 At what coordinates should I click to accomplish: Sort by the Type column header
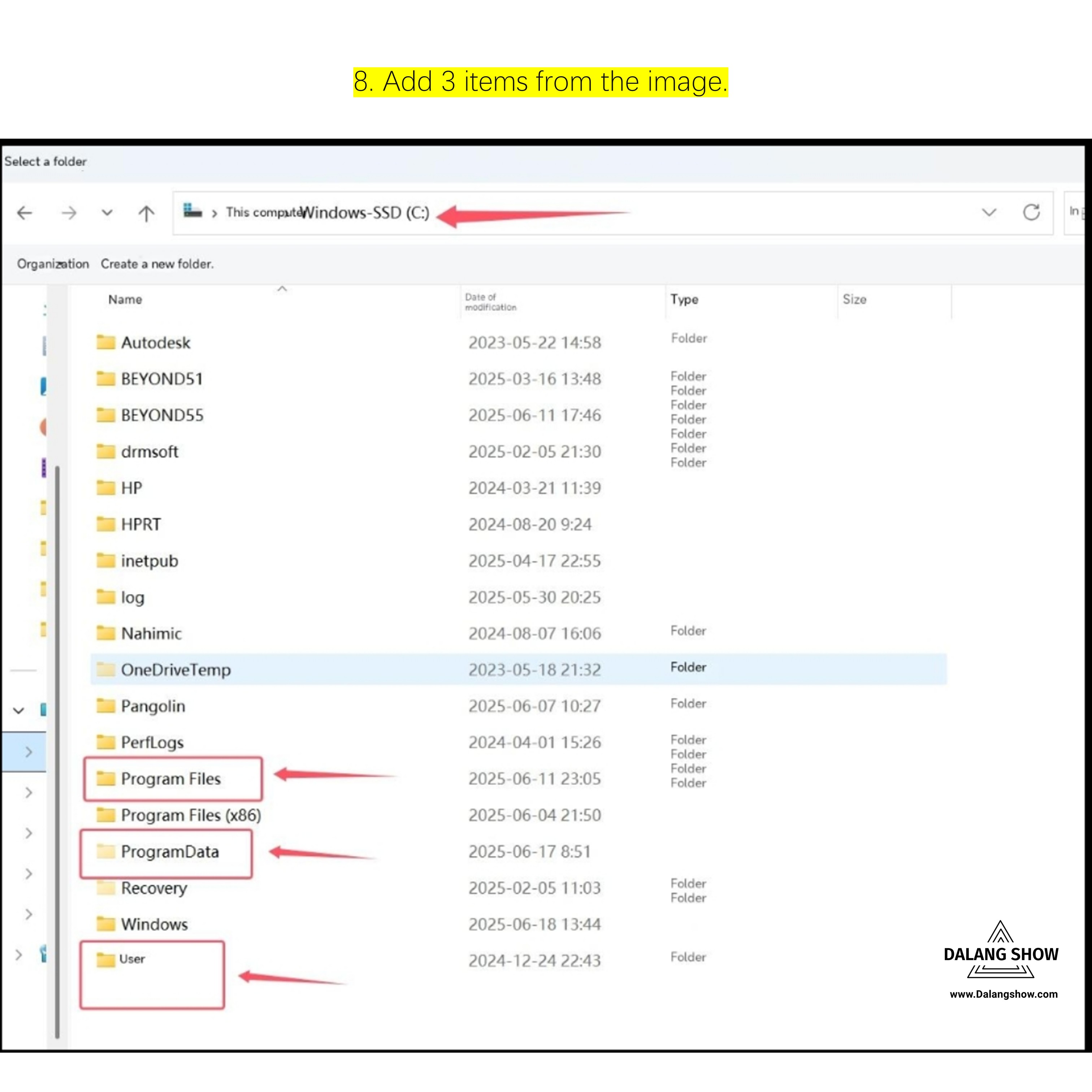[x=684, y=300]
